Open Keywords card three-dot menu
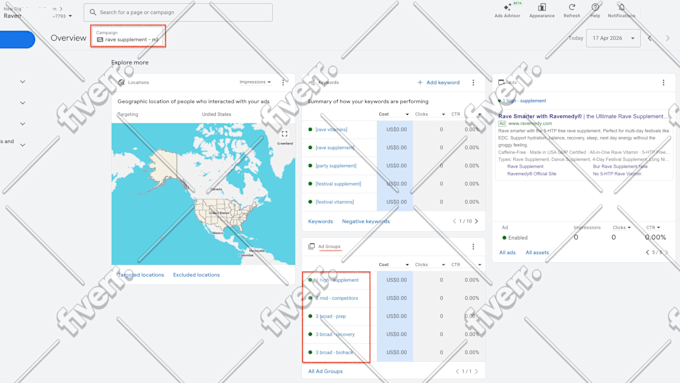This screenshot has height=383, width=680. pos(473,82)
